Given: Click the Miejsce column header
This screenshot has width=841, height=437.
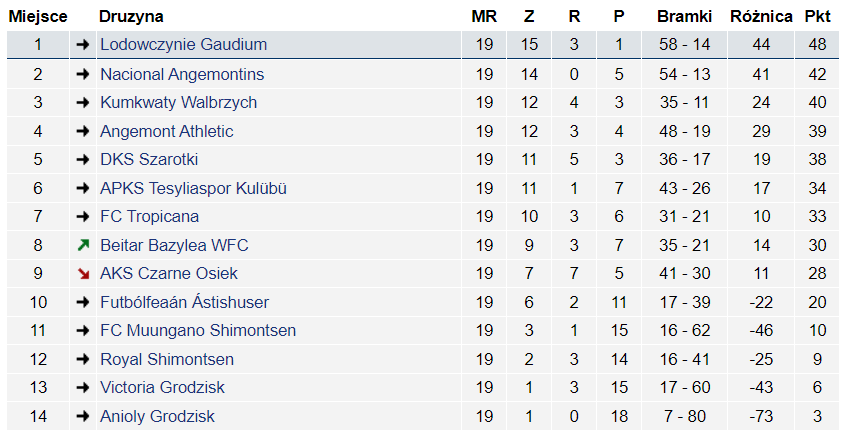Looking at the screenshot, I should coord(38,17).
